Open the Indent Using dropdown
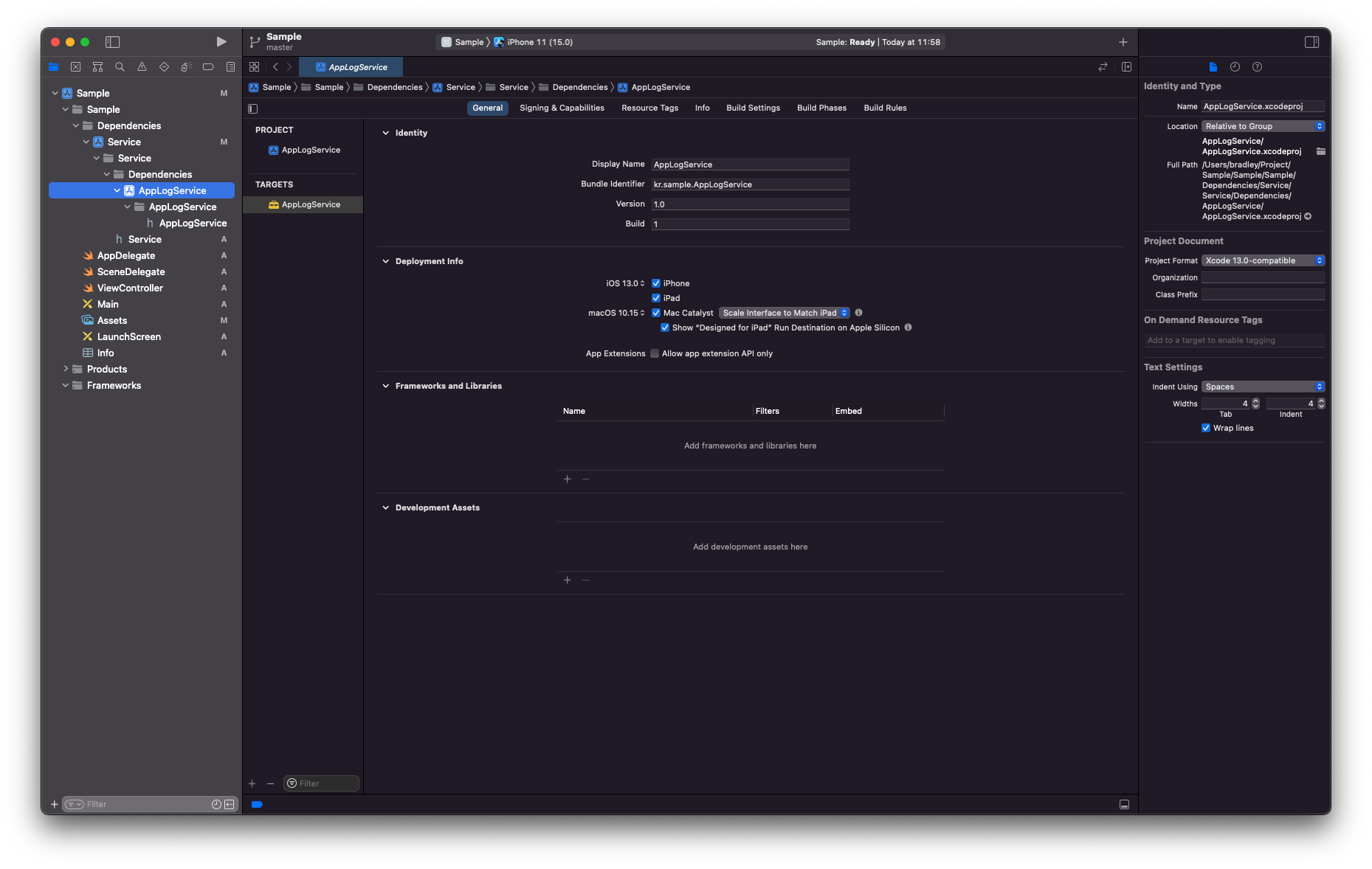This screenshot has height=869, width=1372. coord(1263,387)
